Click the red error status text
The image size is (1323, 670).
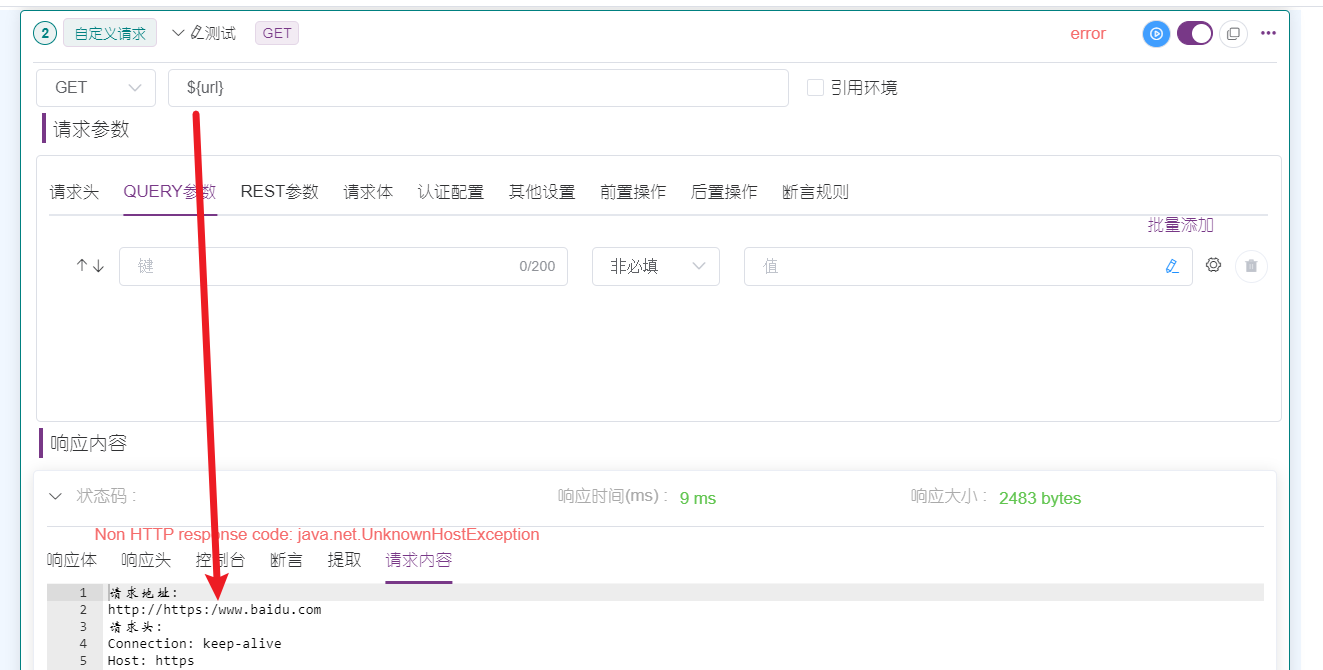(x=1088, y=34)
